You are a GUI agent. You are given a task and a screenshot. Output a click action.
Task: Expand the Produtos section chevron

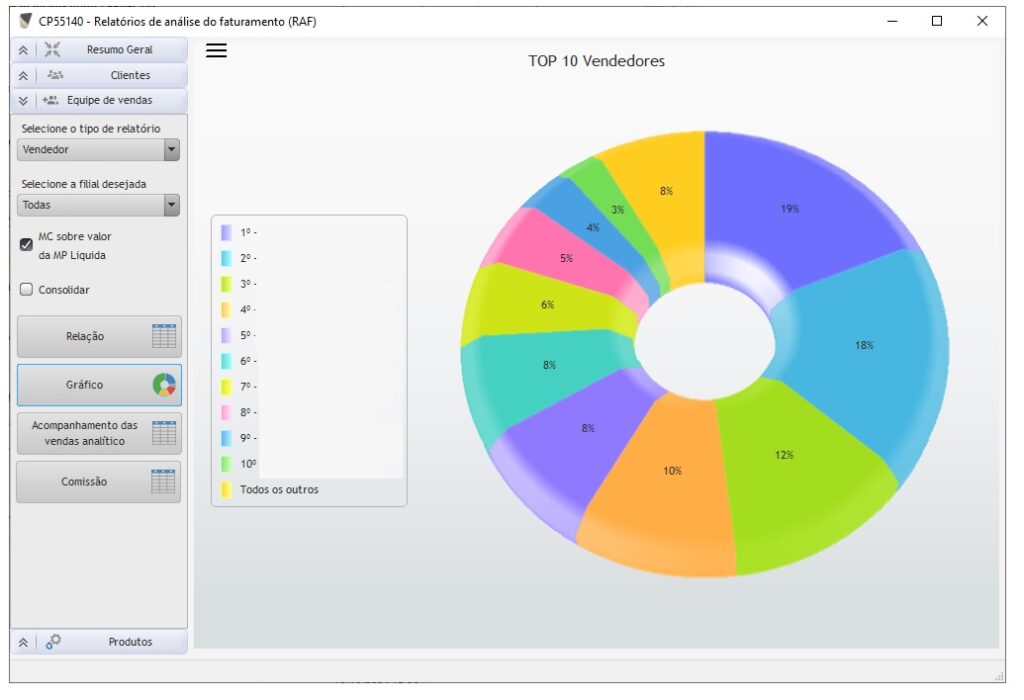click(x=23, y=642)
